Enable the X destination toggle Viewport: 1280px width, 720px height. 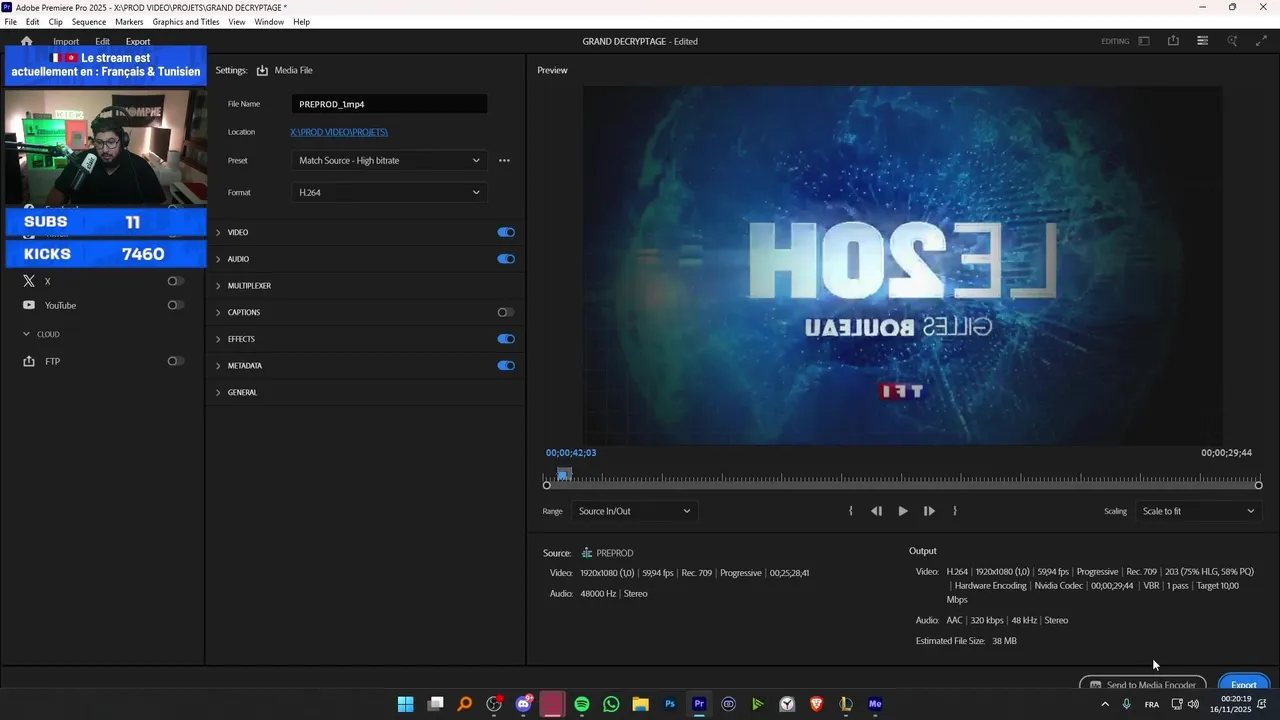pyautogui.click(x=176, y=281)
